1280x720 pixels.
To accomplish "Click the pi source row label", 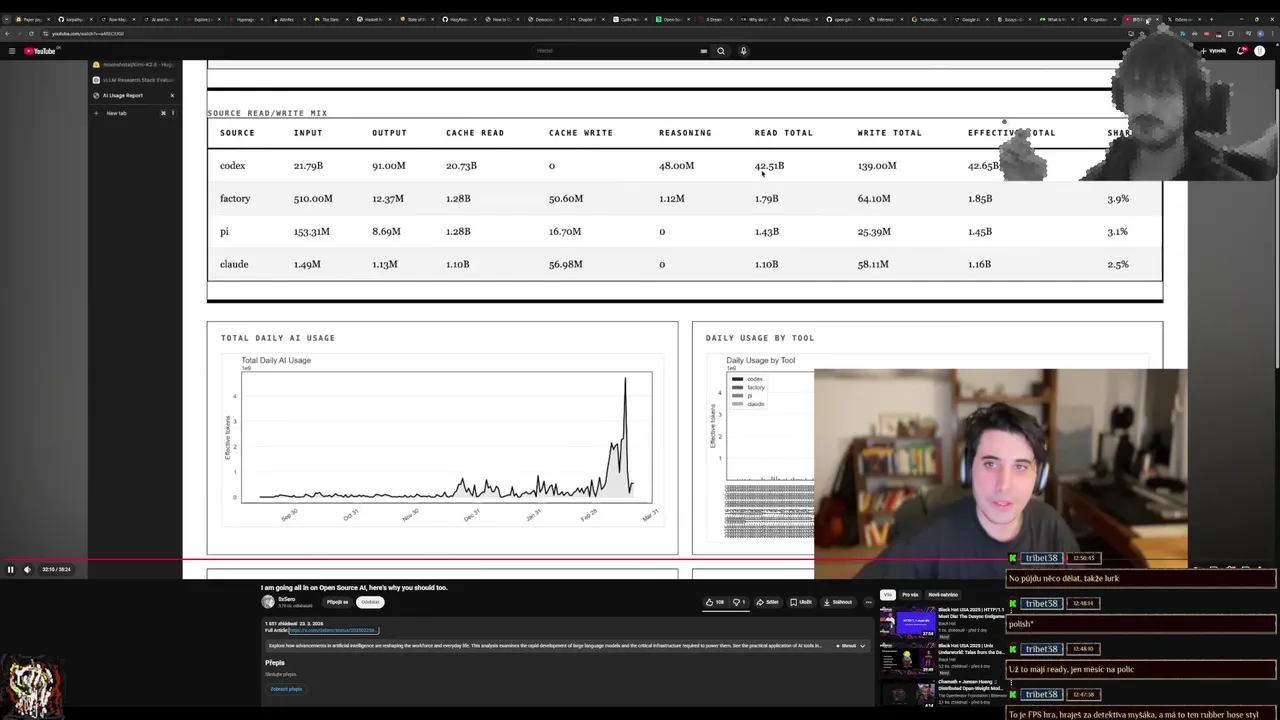I will [224, 232].
